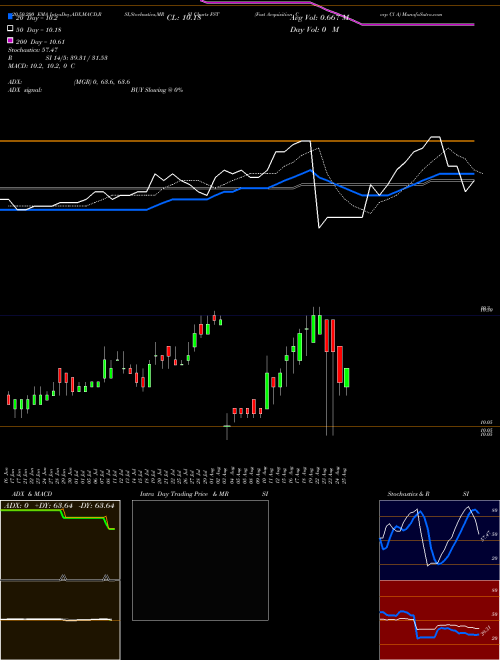Click the 'ADX & MACD' panel title

point(32,494)
